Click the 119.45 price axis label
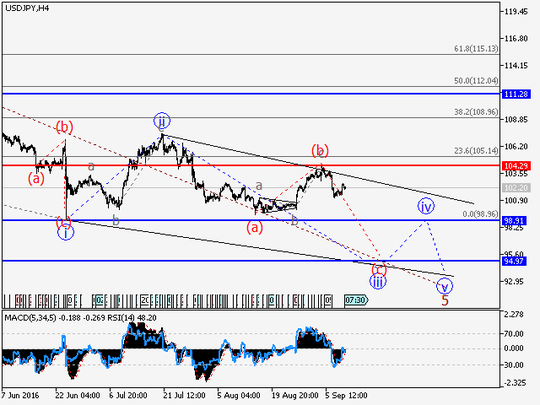 point(516,12)
